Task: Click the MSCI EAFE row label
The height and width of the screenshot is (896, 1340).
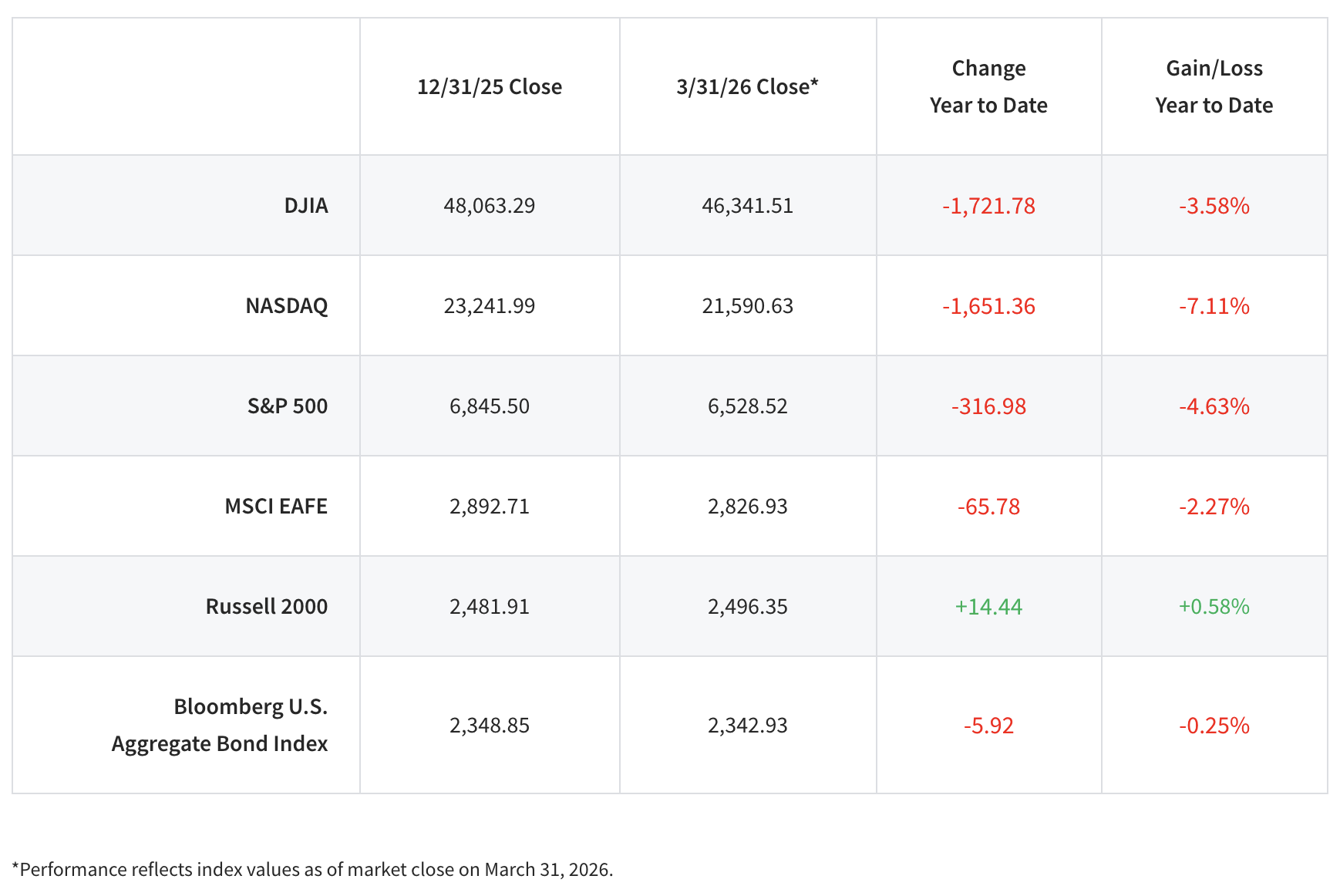Action: [275, 507]
